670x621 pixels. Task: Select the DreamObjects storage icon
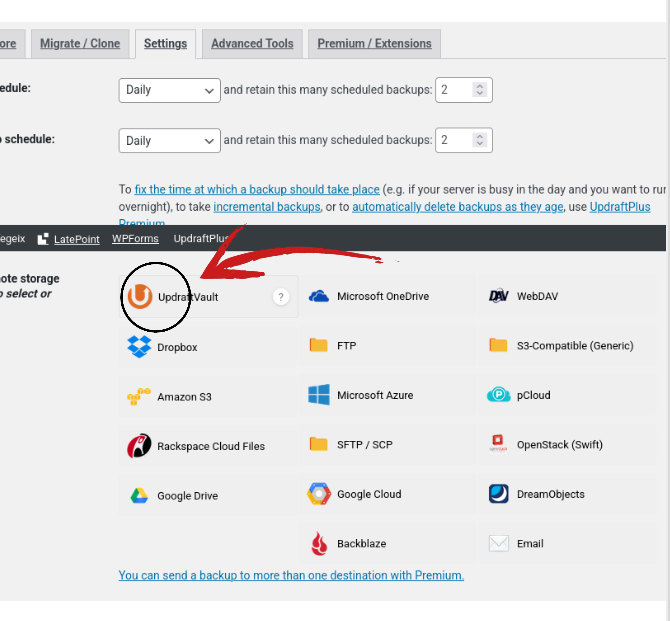coord(499,494)
